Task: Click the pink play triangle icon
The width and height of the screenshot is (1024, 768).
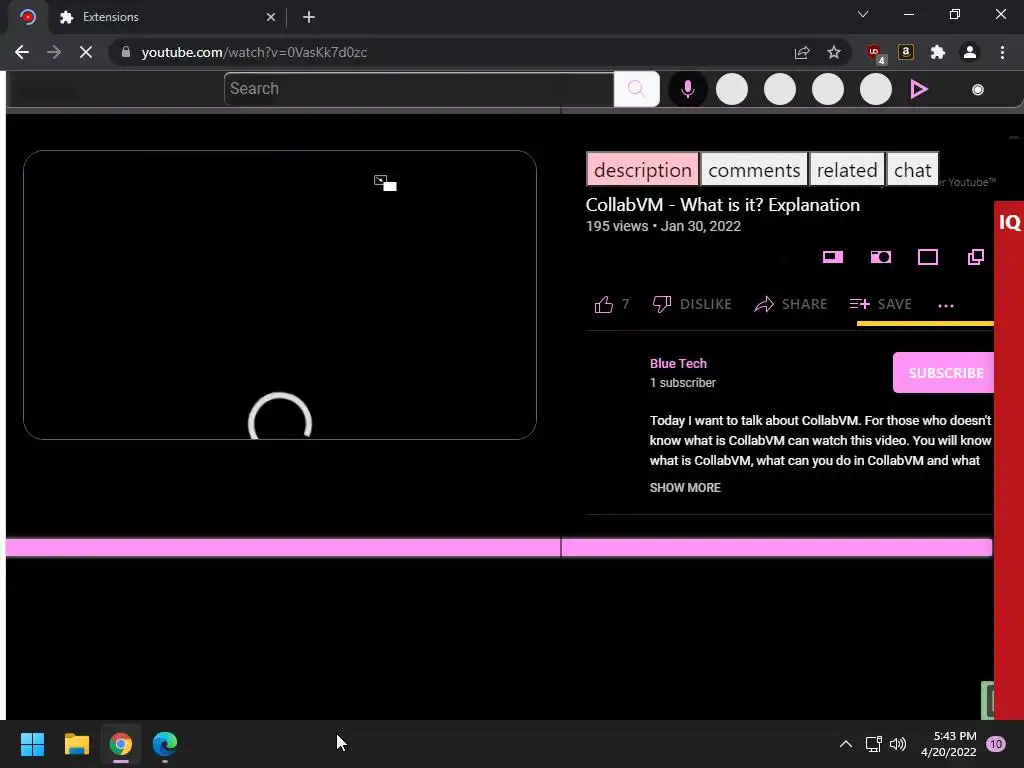Action: coord(919,89)
